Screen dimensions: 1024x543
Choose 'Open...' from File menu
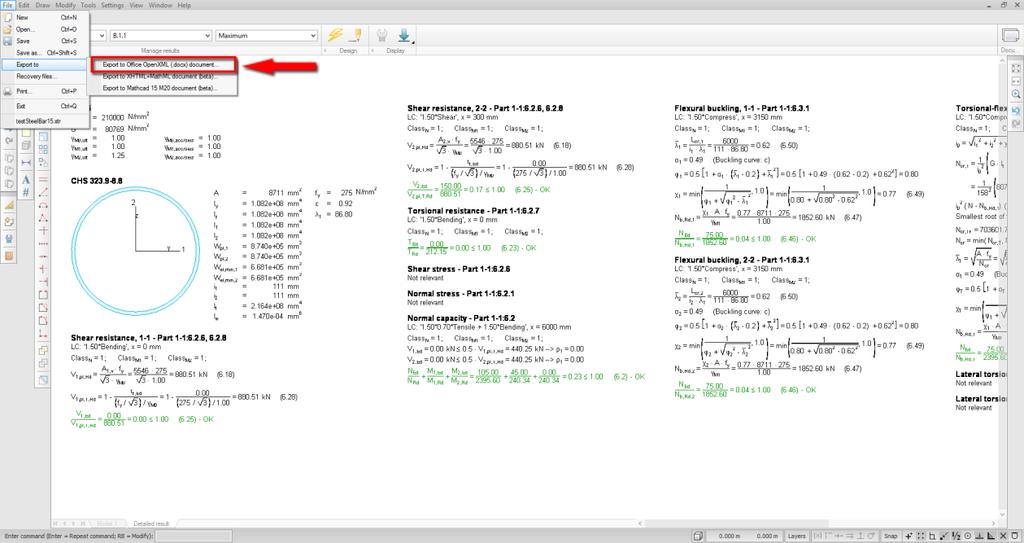coord(44,29)
